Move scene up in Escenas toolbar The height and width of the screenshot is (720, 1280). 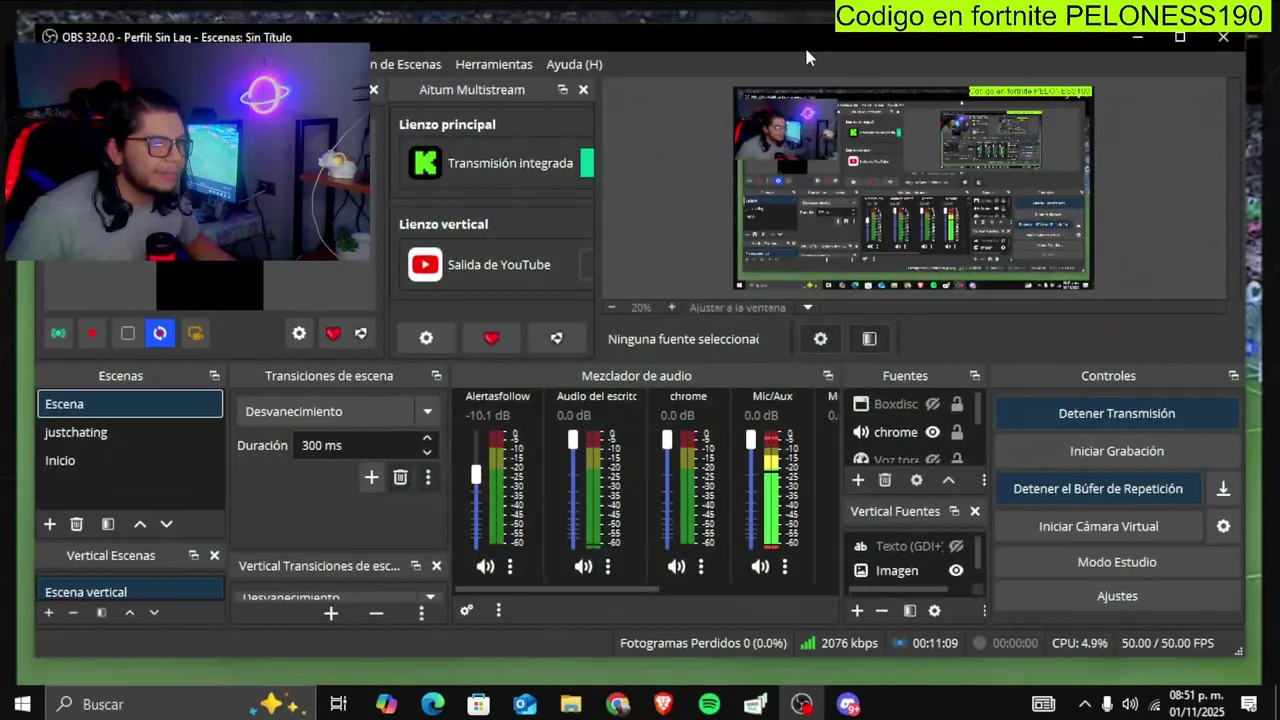(140, 524)
